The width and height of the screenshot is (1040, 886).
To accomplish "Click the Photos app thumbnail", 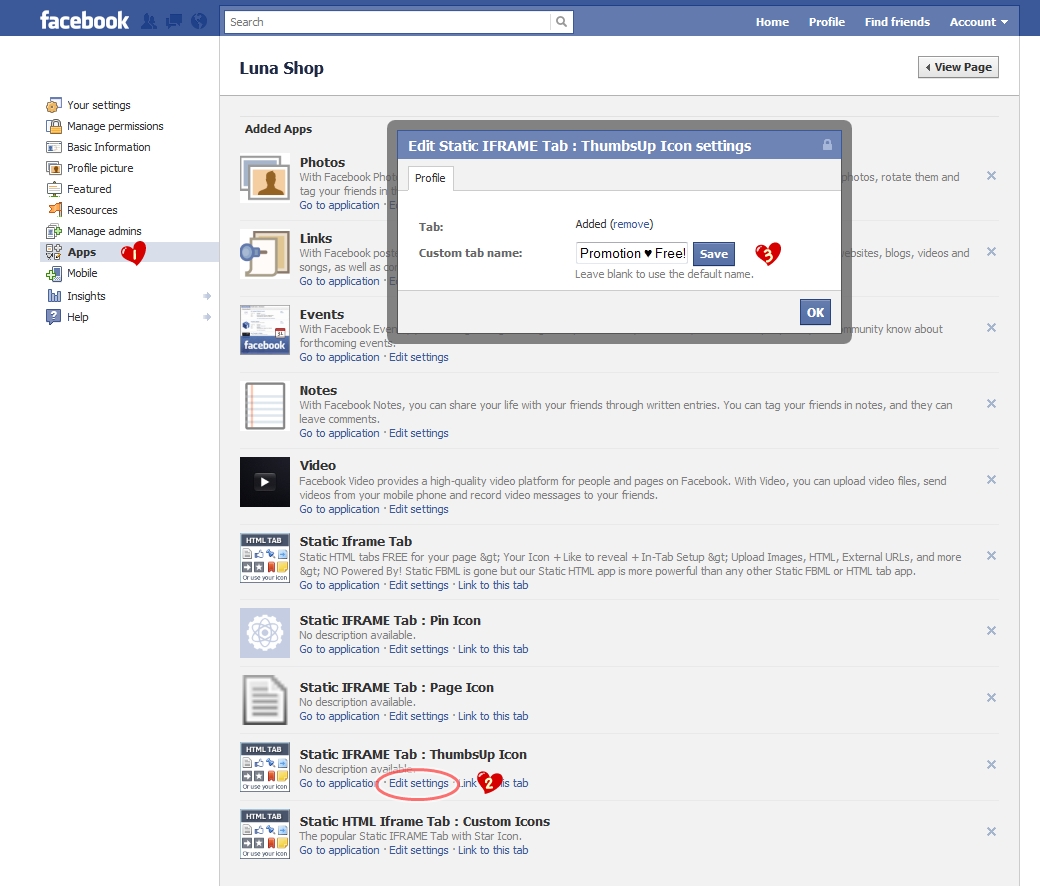I will pyautogui.click(x=265, y=178).
